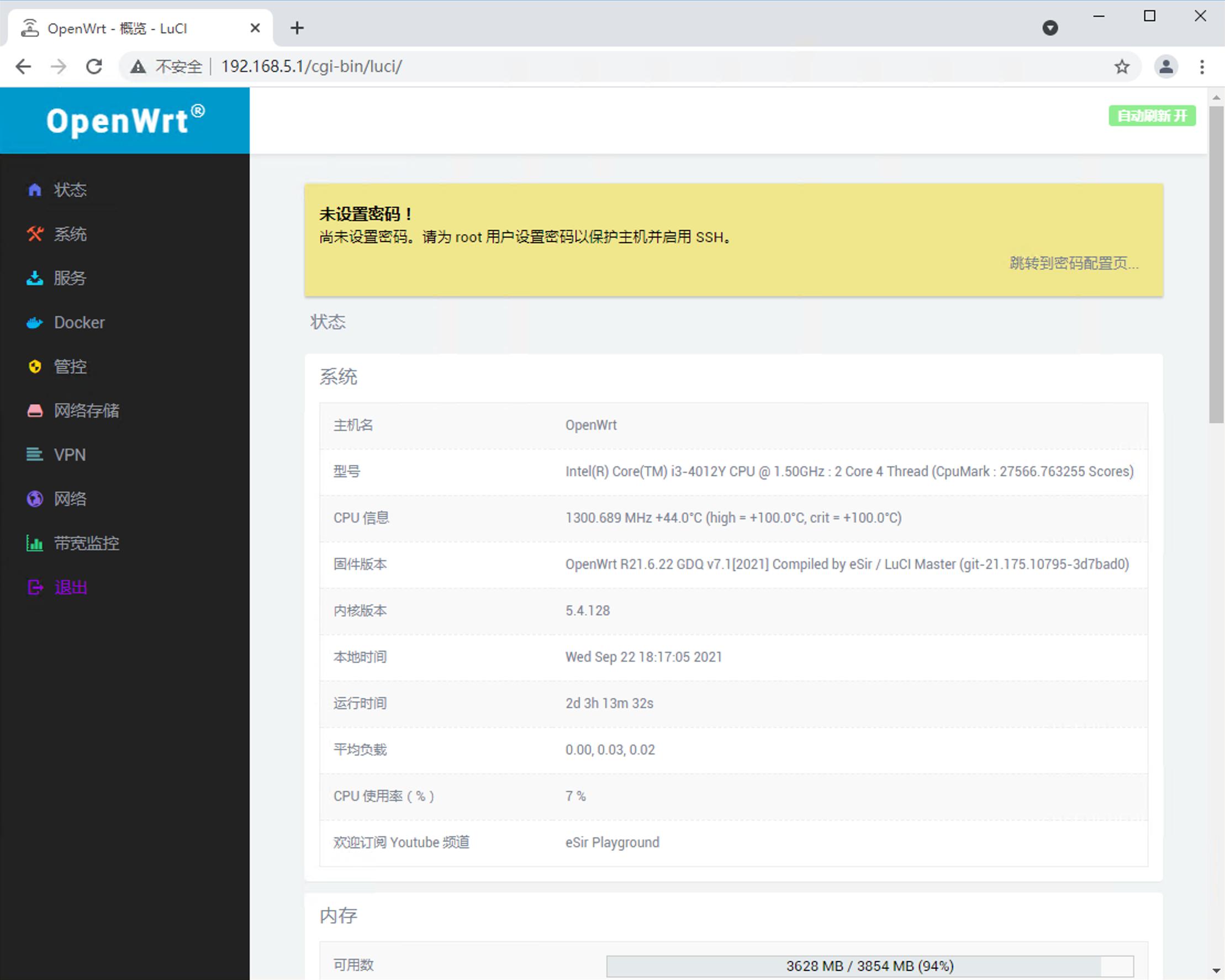Click the 退出 logout icon

point(35,587)
